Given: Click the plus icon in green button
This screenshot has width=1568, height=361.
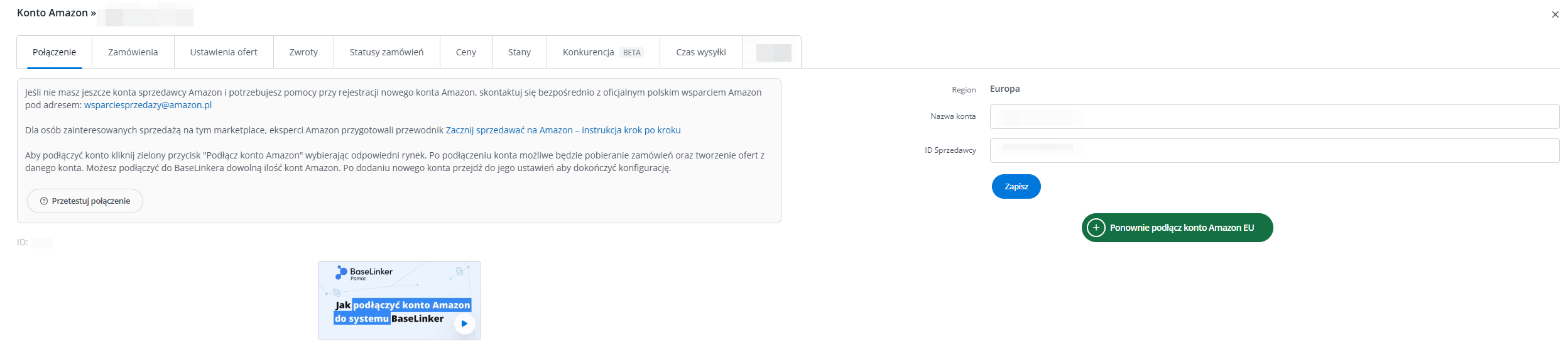Looking at the screenshot, I should pos(1096,228).
